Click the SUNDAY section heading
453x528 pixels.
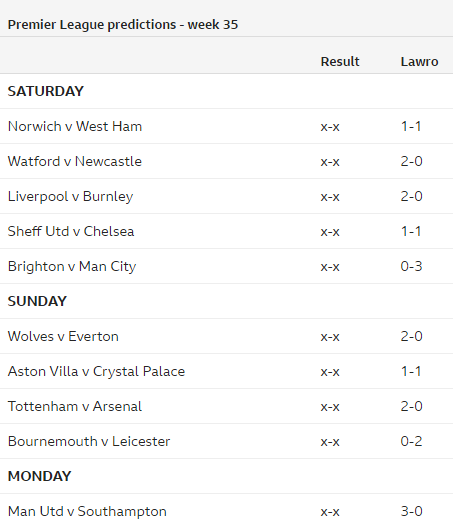(37, 301)
